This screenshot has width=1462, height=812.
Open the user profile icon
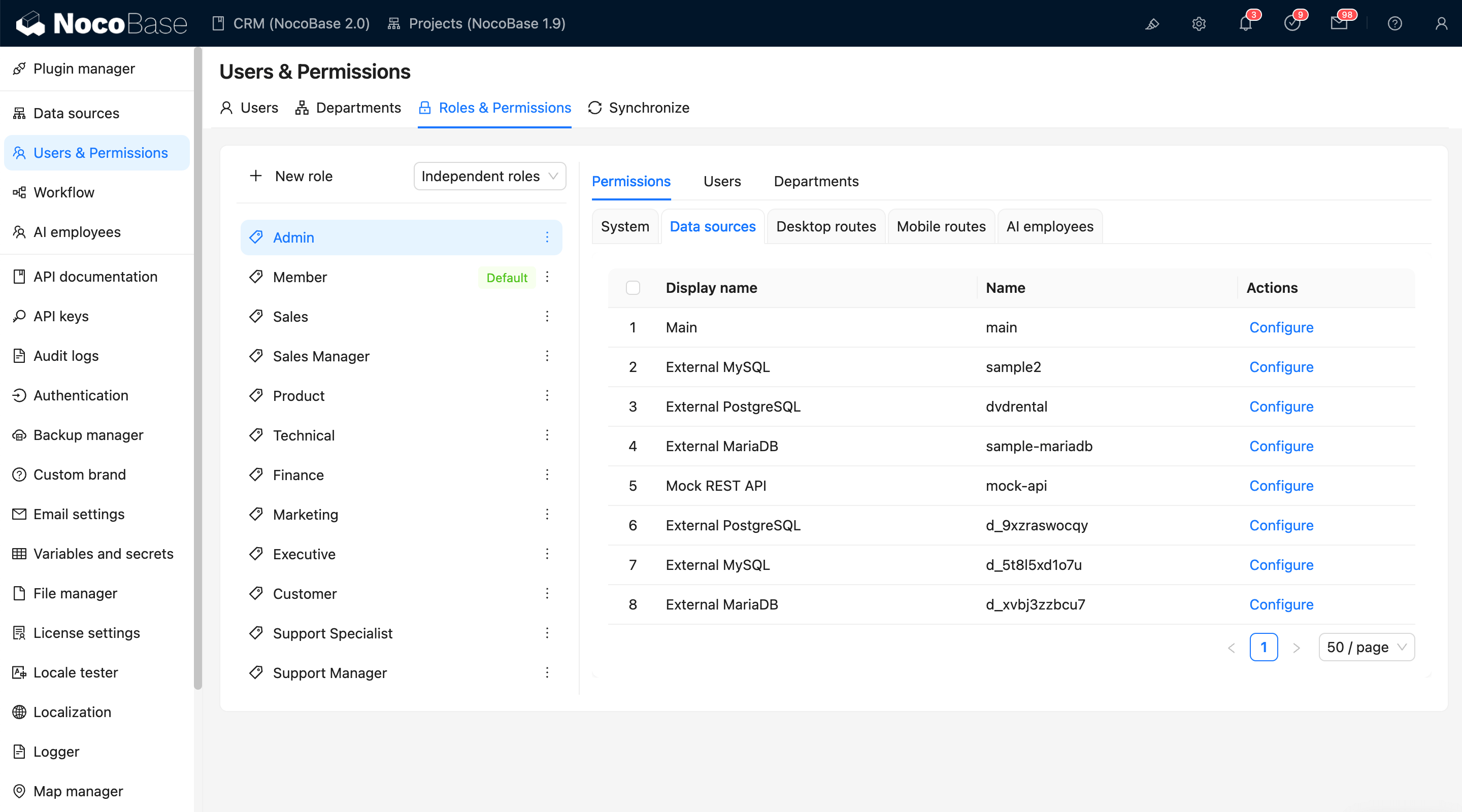1441,24
